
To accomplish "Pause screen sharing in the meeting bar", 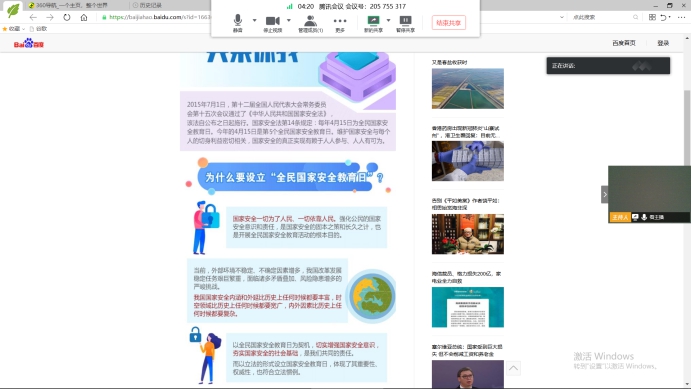I will click(405, 23).
